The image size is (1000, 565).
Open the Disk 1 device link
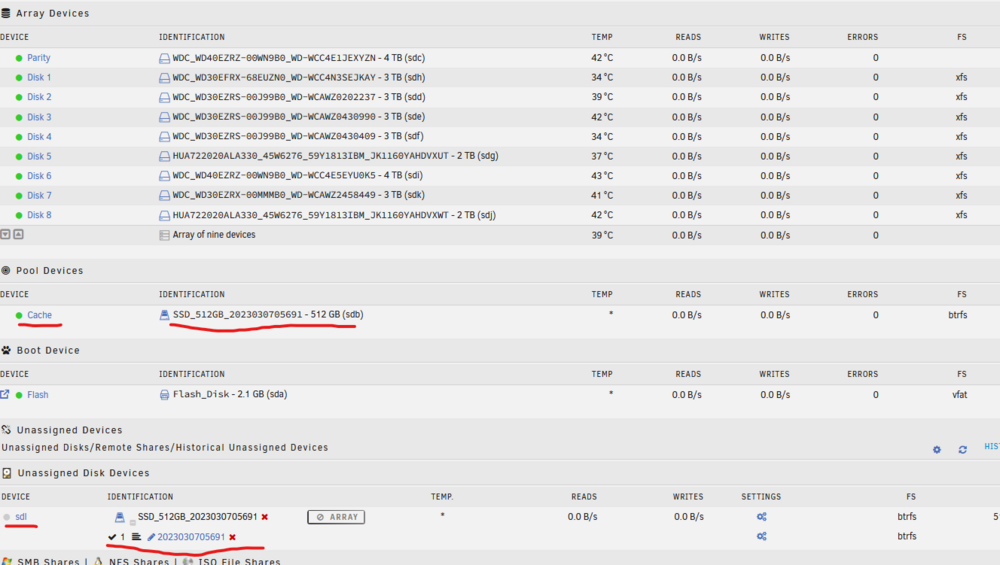[39, 78]
